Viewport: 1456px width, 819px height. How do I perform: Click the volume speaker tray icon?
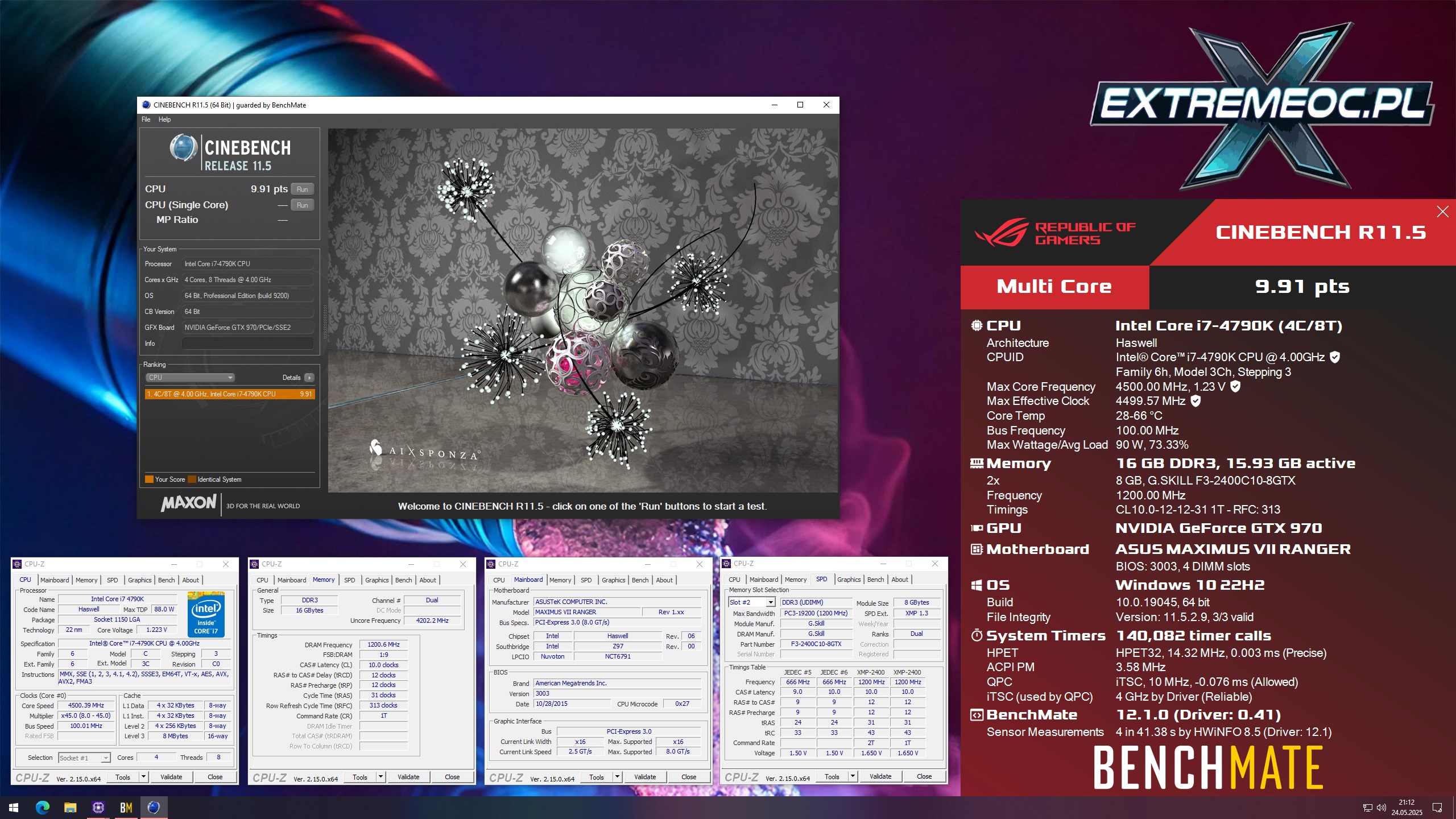[1381, 808]
